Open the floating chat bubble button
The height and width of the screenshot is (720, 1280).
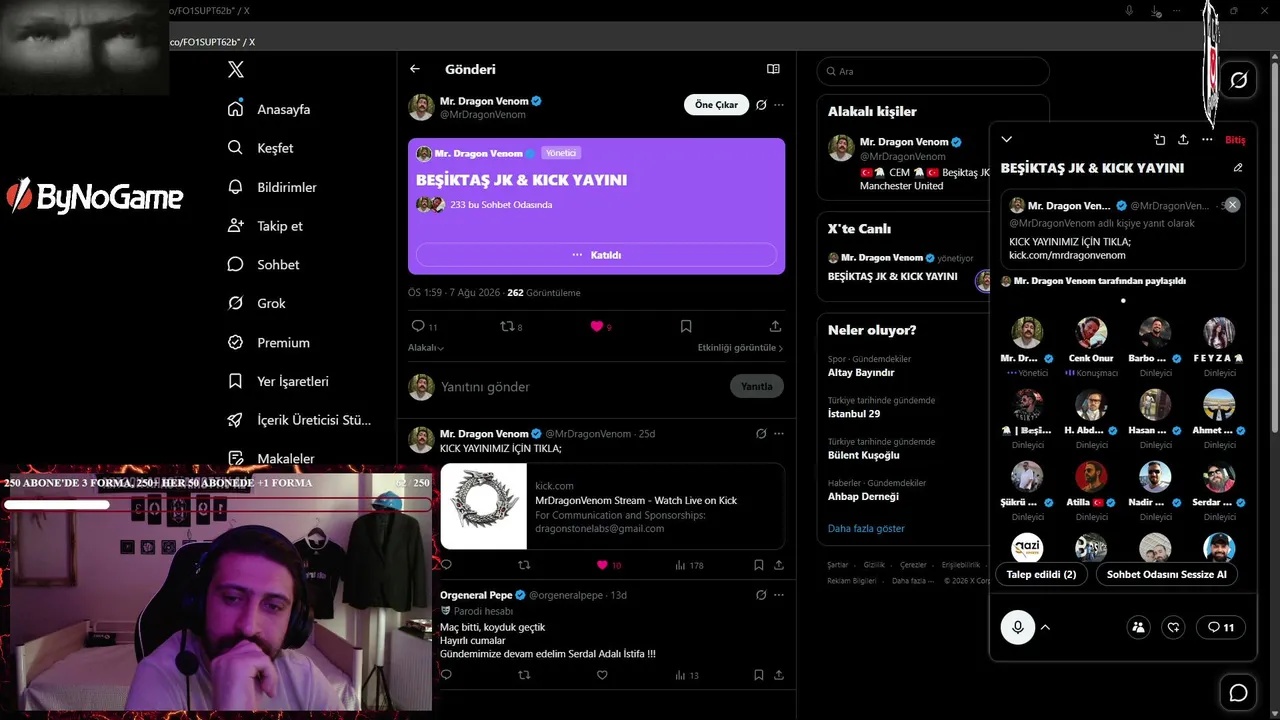(x=1238, y=693)
